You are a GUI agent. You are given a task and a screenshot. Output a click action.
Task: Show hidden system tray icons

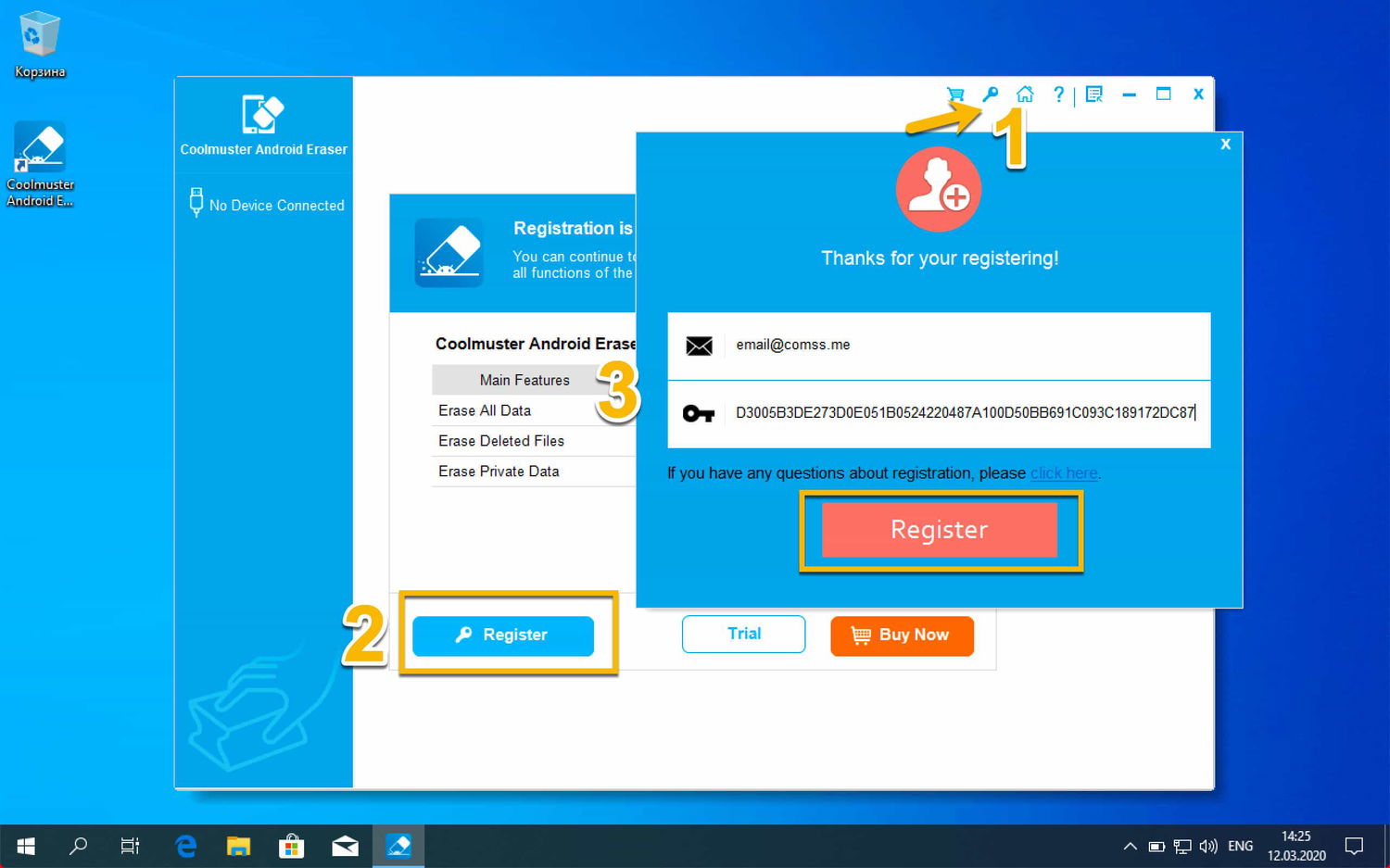click(x=1130, y=846)
